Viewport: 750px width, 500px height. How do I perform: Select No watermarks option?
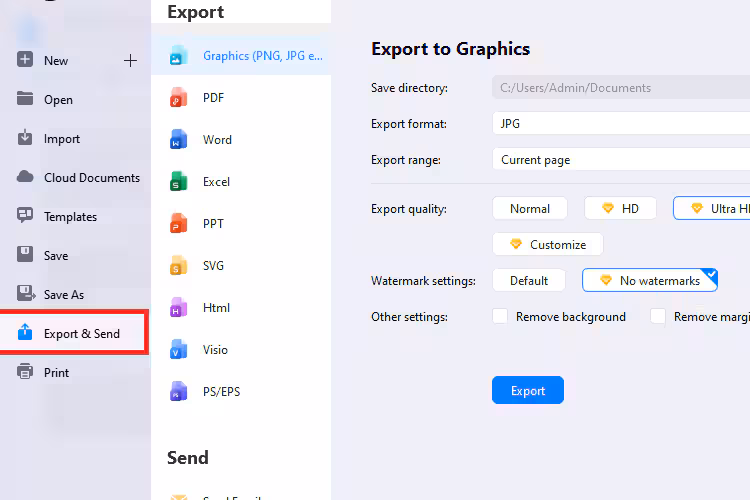pyautogui.click(x=650, y=281)
